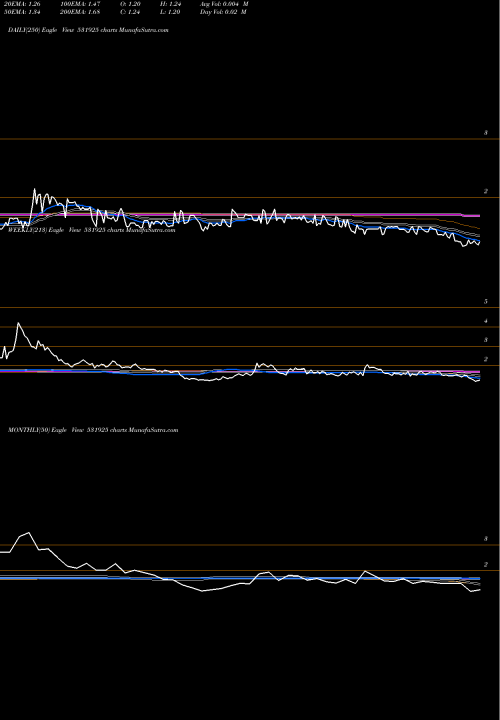This screenshot has width=500, height=720.
Task: Click the monthly chart axis label 2
Action: tap(486, 564)
